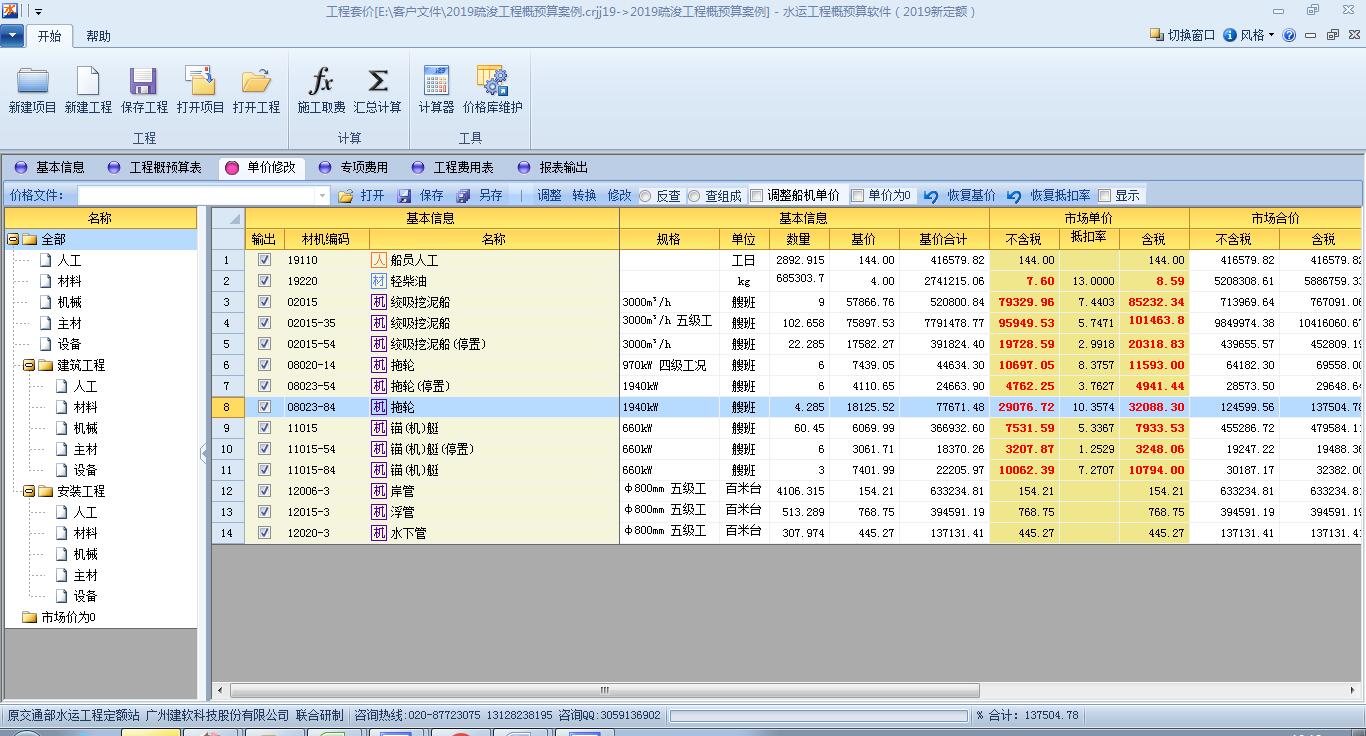Open the 价格文件 dropdown list

[x=322, y=196]
